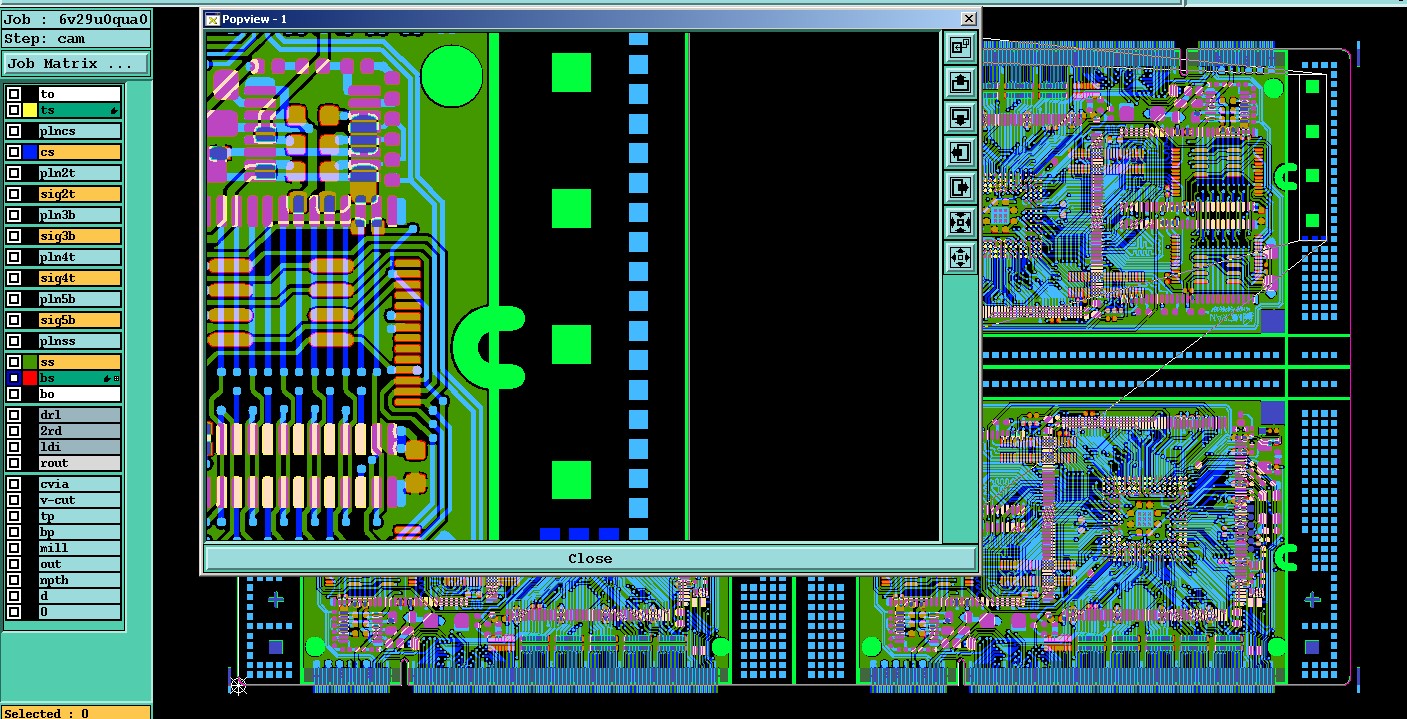
Task: Click the Close button in Popview
Action: pyautogui.click(x=590, y=558)
